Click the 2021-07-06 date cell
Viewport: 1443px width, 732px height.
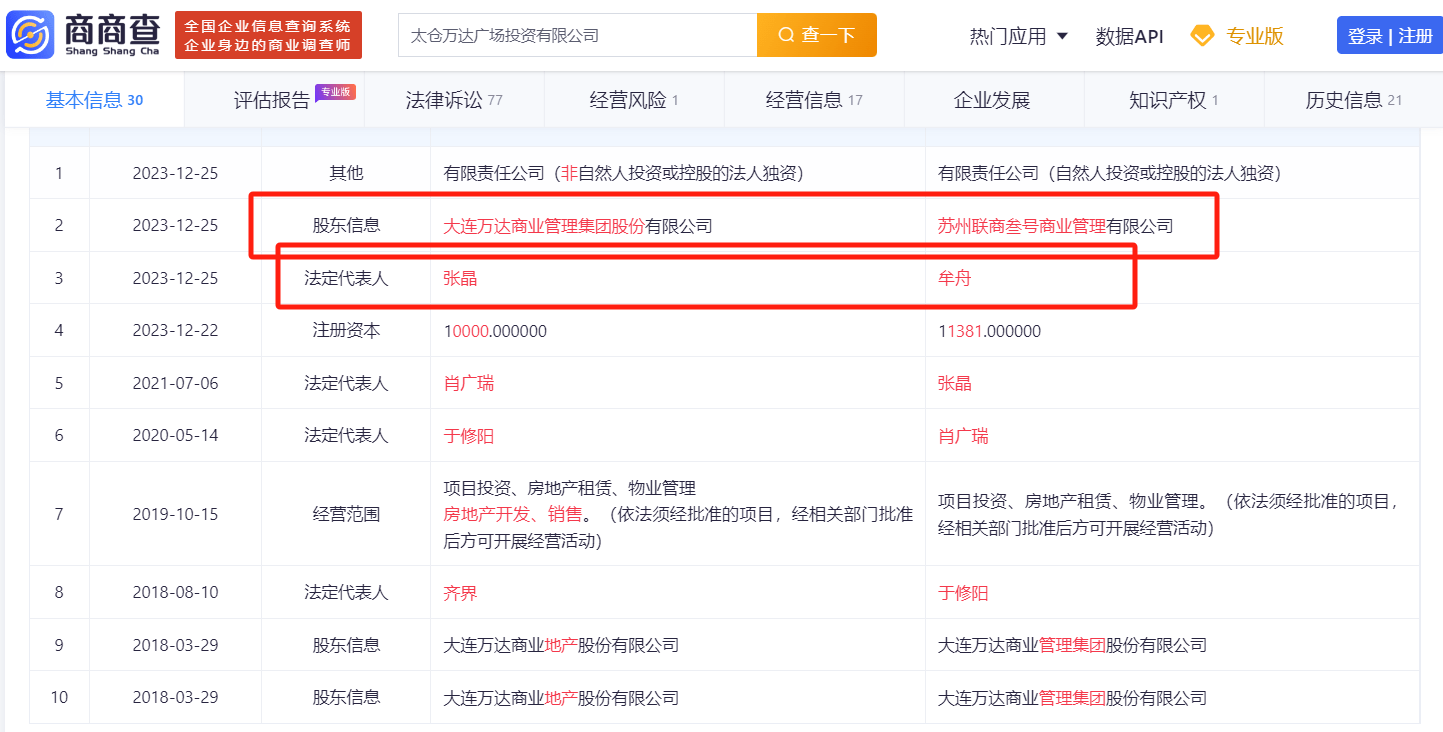point(175,383)
